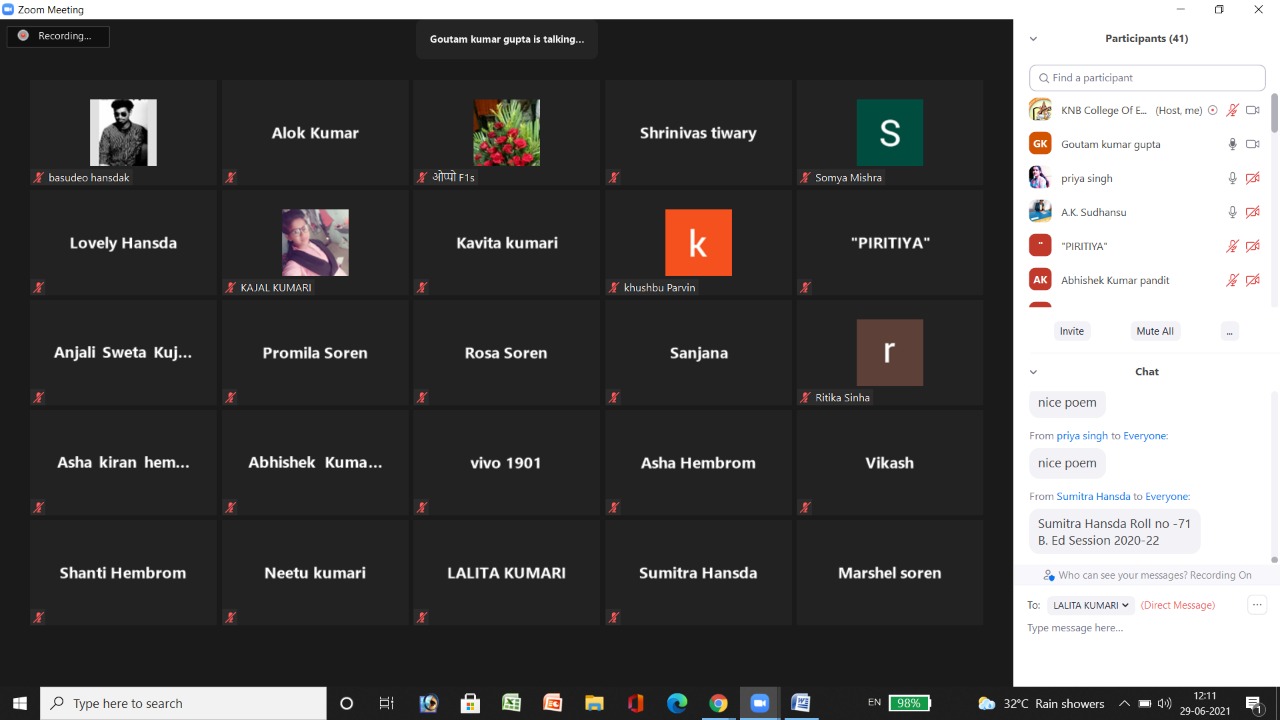Click the 32°C Rain showers weather widget

[1041, 703]
